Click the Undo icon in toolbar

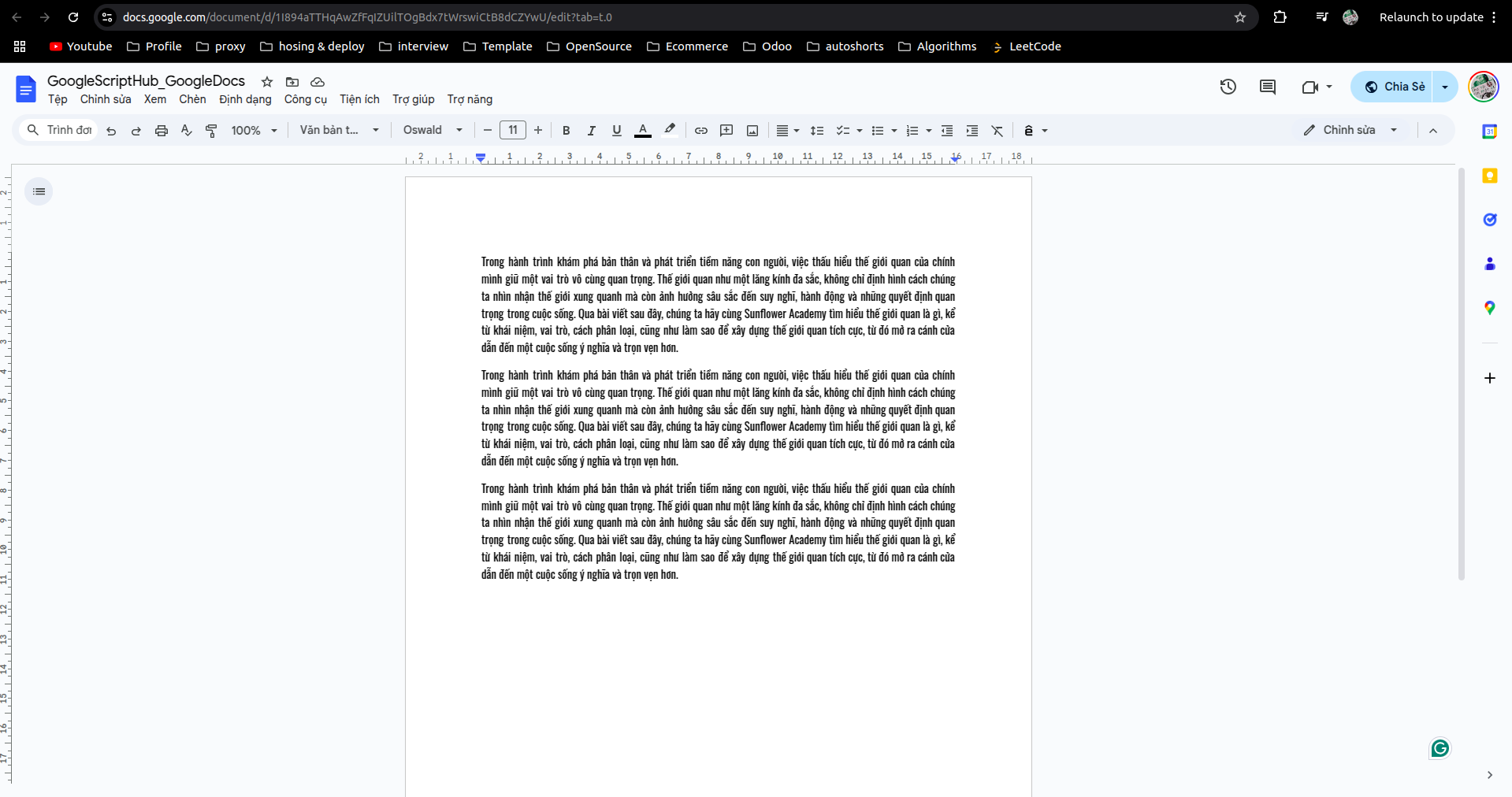(111, 131)
